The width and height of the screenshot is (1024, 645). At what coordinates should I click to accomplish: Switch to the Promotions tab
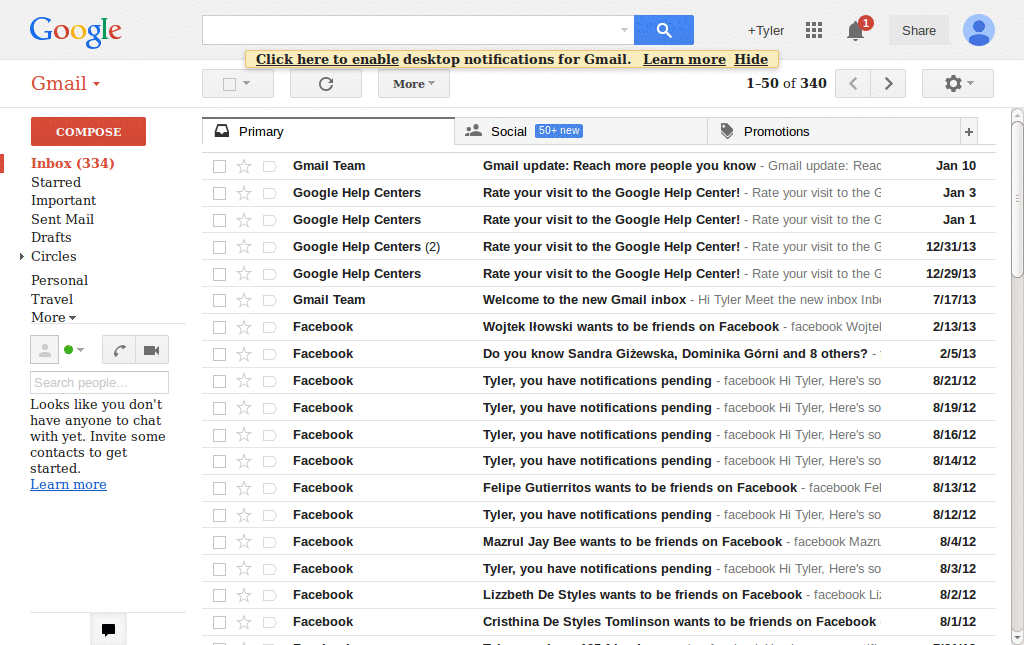tap(834, 132)
